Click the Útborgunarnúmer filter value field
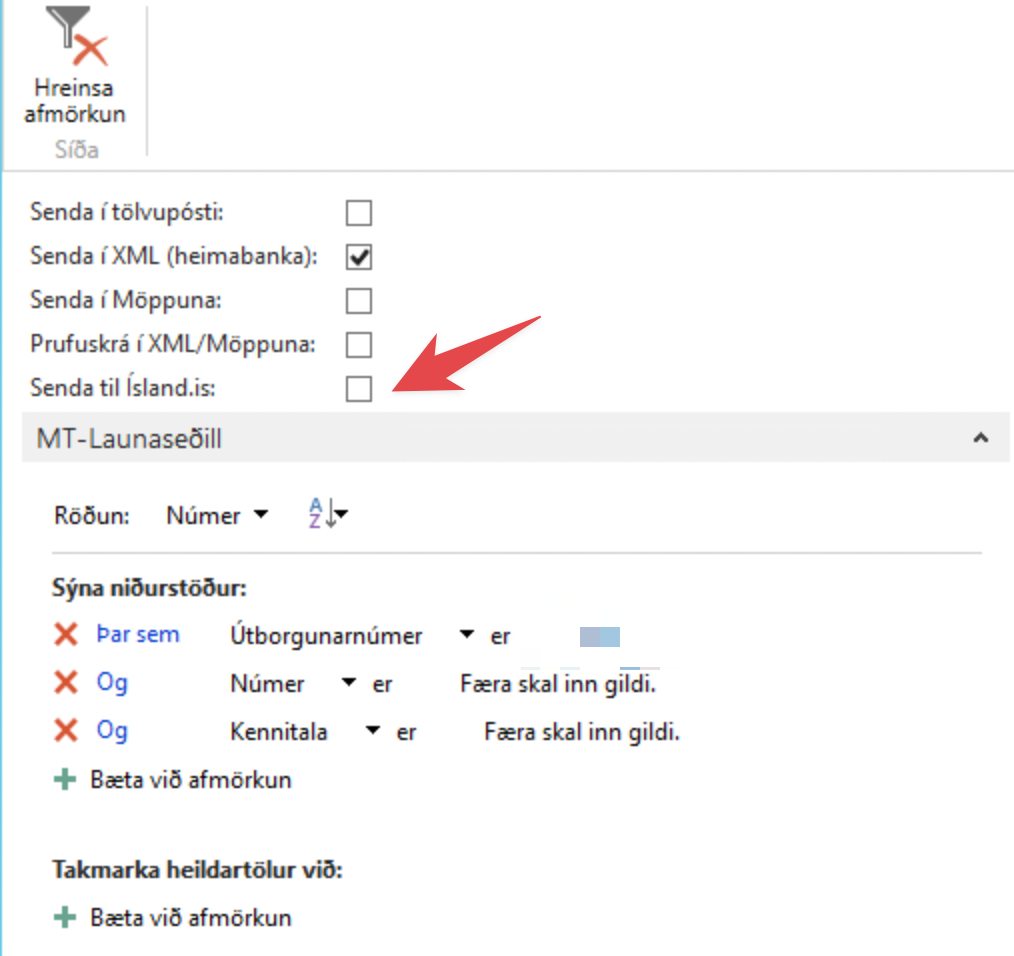Screen dimensions: 1014x956 coord(600,636)
